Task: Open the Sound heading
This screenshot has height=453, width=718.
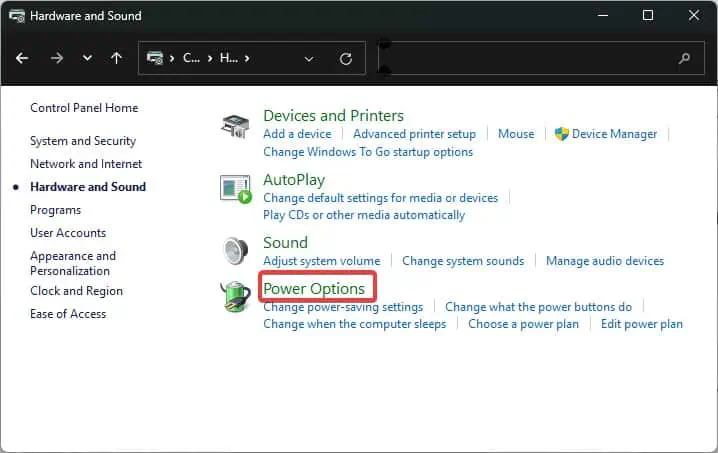Action: pos(285,242)
